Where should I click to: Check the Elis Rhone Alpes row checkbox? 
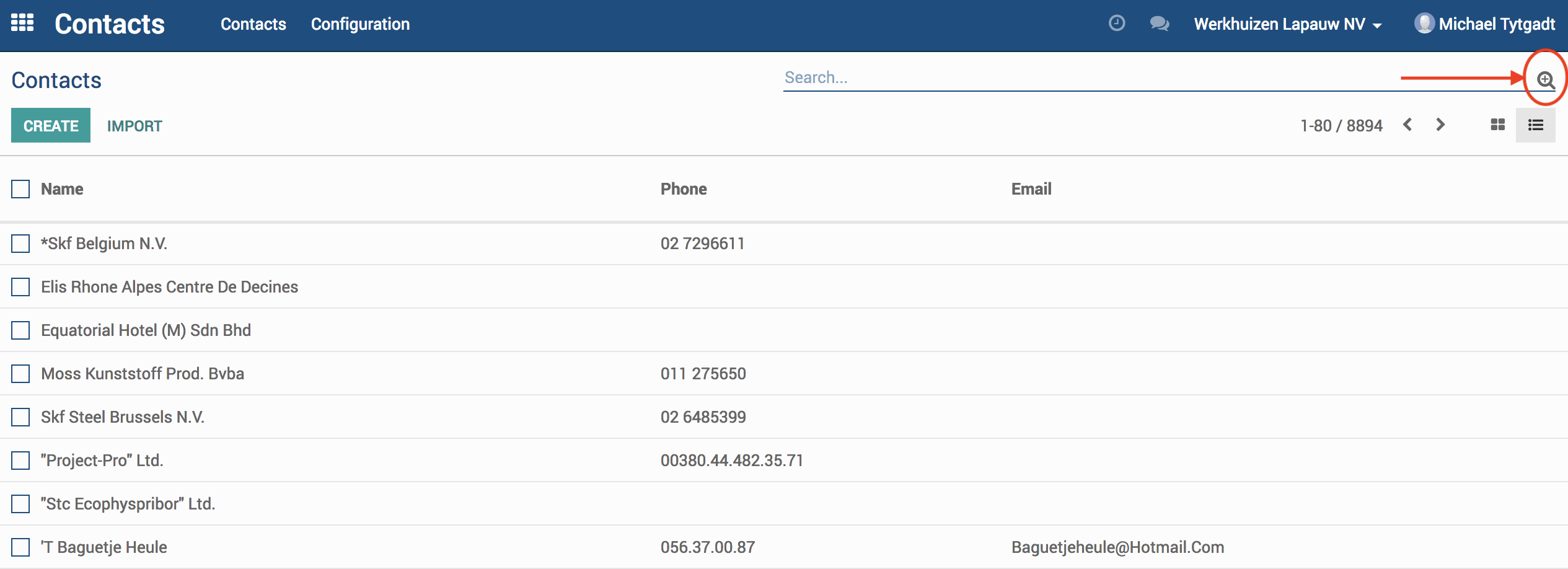[x=20, y=287]
